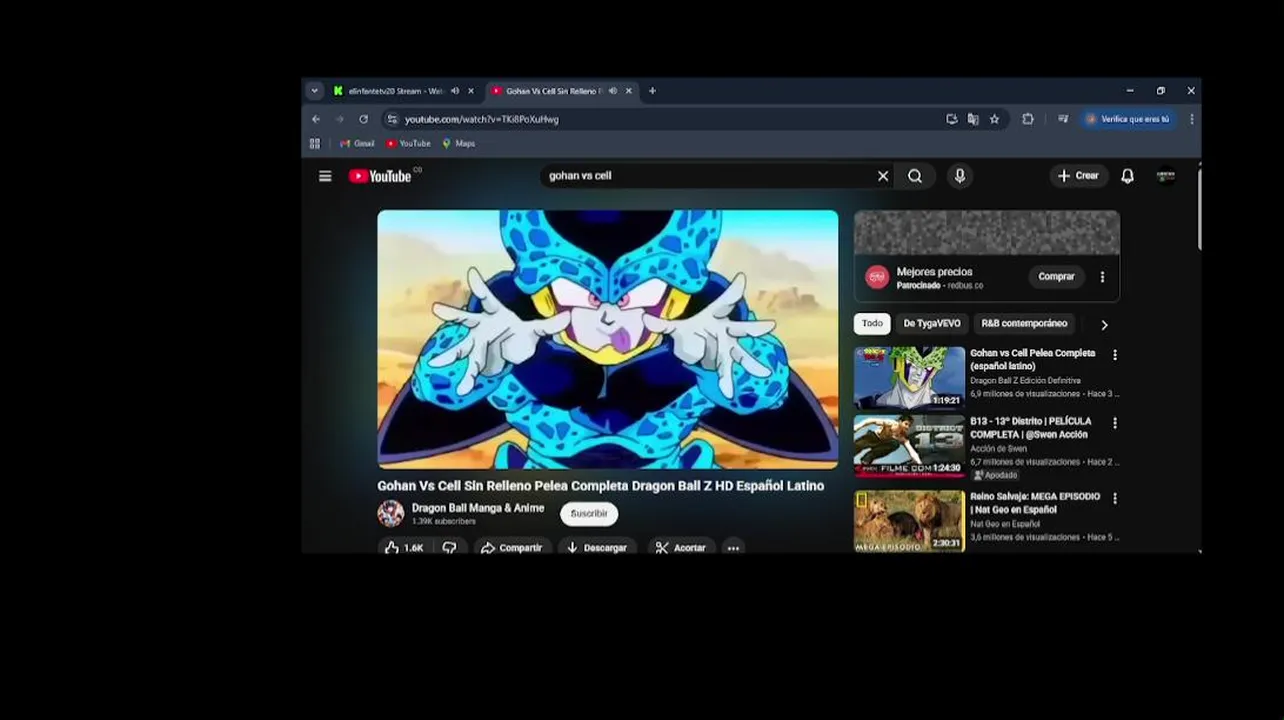Open more actions ellipsis under the video
This screenshot has width=1284, height=720.
[x=733, y=548]
